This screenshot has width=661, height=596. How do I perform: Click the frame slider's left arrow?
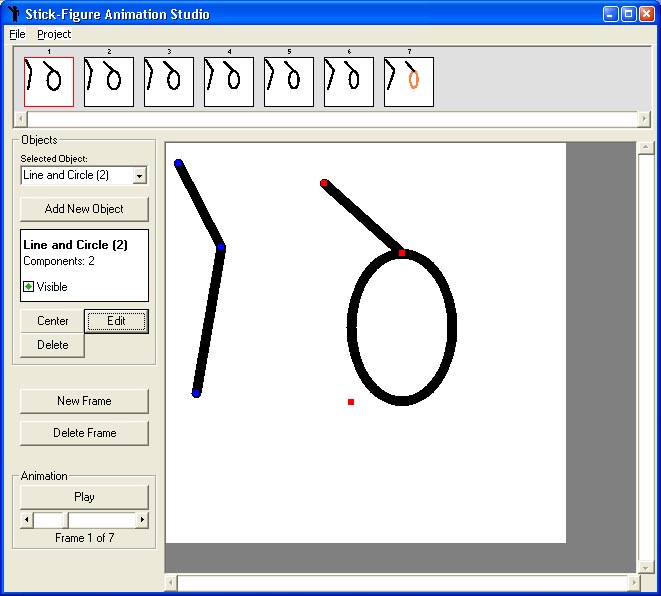click(27, 520)
